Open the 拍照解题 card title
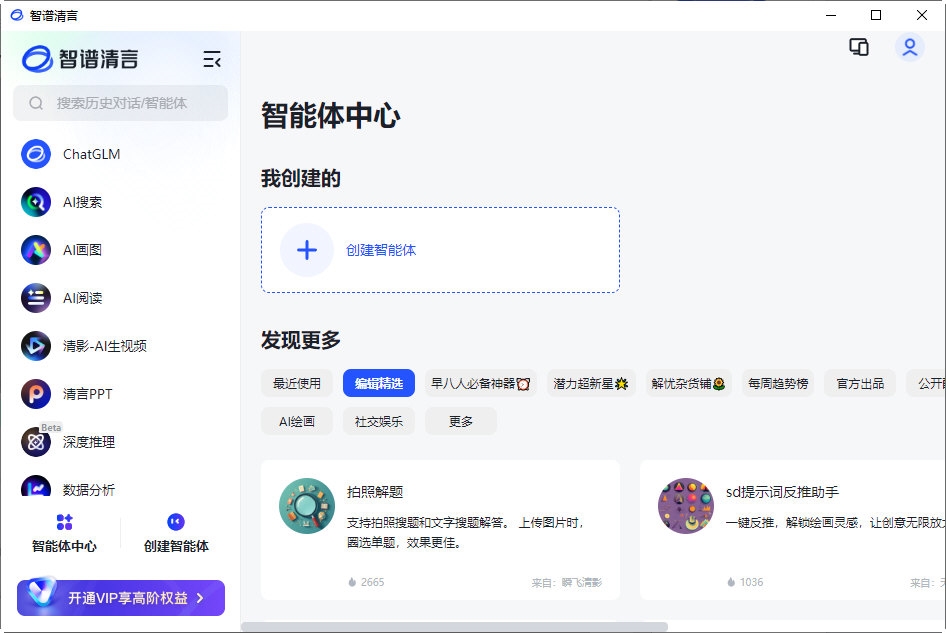The width and height of the screenshot is (946, 633). coord(375,492)
